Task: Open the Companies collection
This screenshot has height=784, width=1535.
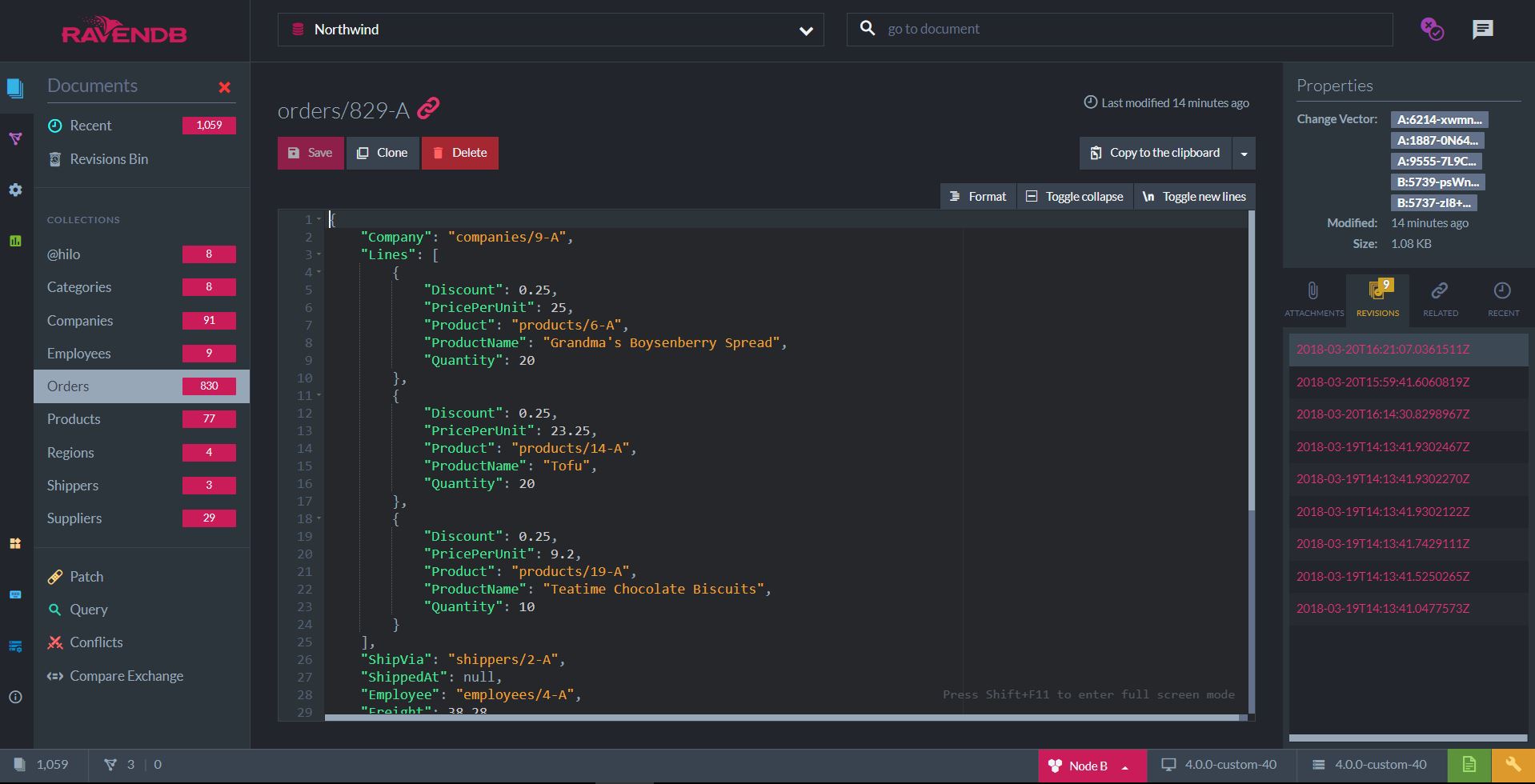Action: 142,321
